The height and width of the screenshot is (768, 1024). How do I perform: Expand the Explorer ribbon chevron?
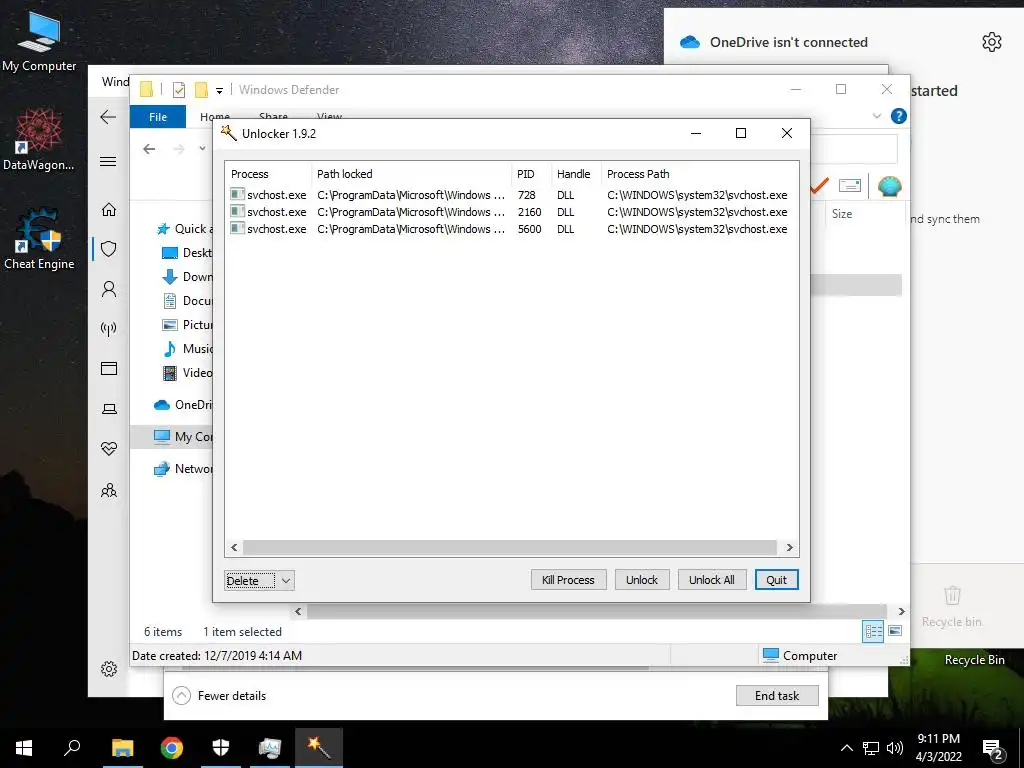tap(876, 116)
